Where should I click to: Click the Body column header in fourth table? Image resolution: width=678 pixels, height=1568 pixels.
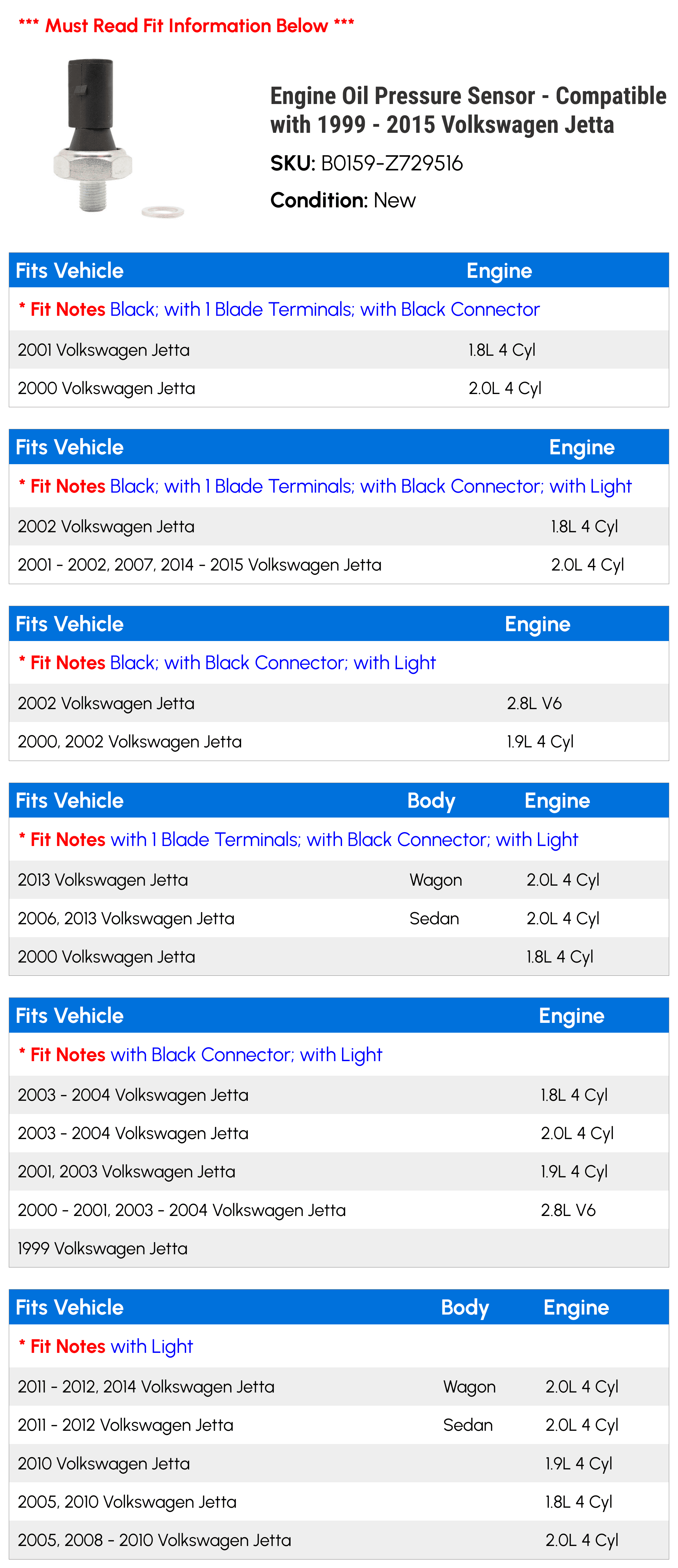(x=431, y=801)
